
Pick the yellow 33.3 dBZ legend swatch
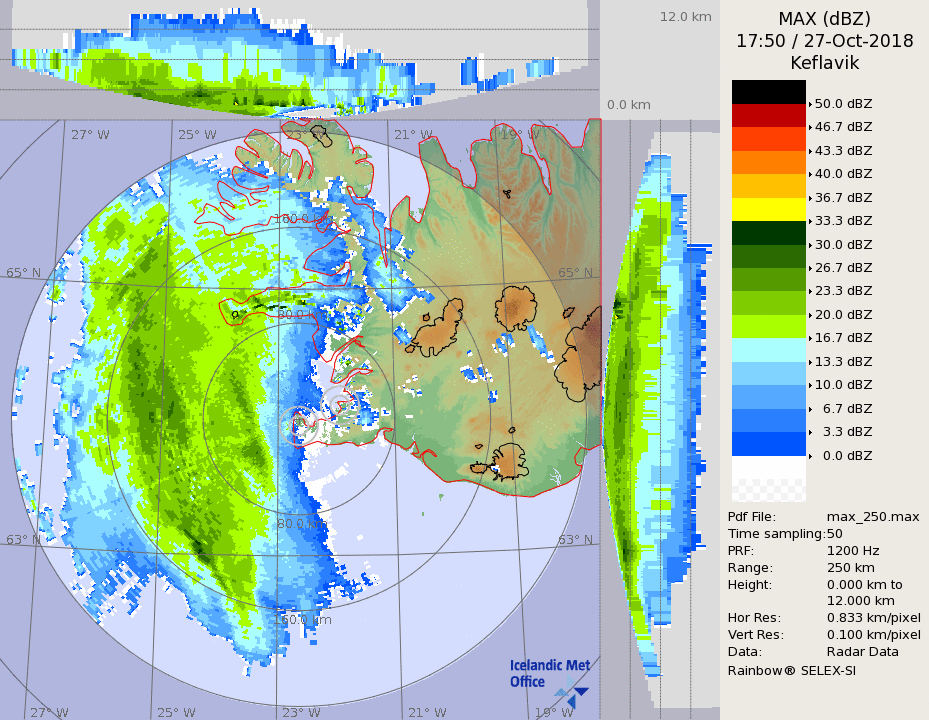click(768, 209)
